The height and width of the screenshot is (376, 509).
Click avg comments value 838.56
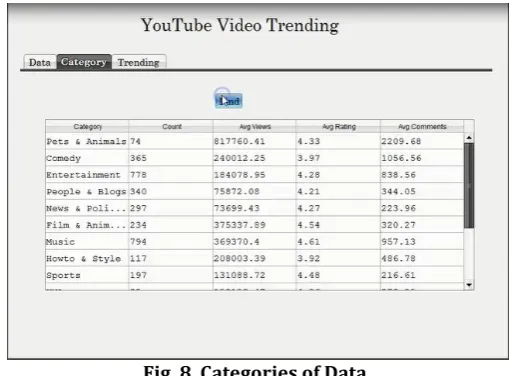click(399, 175)
